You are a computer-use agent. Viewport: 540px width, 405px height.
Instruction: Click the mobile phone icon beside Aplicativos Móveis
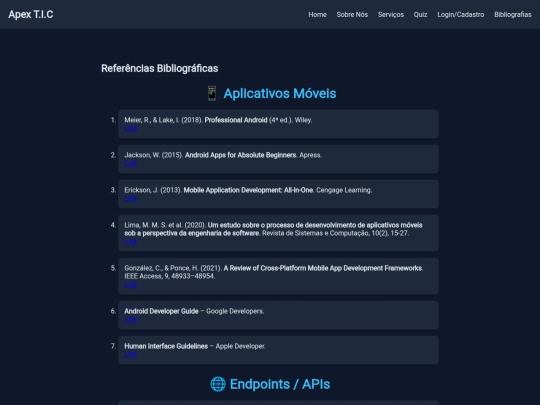(212, 93)
